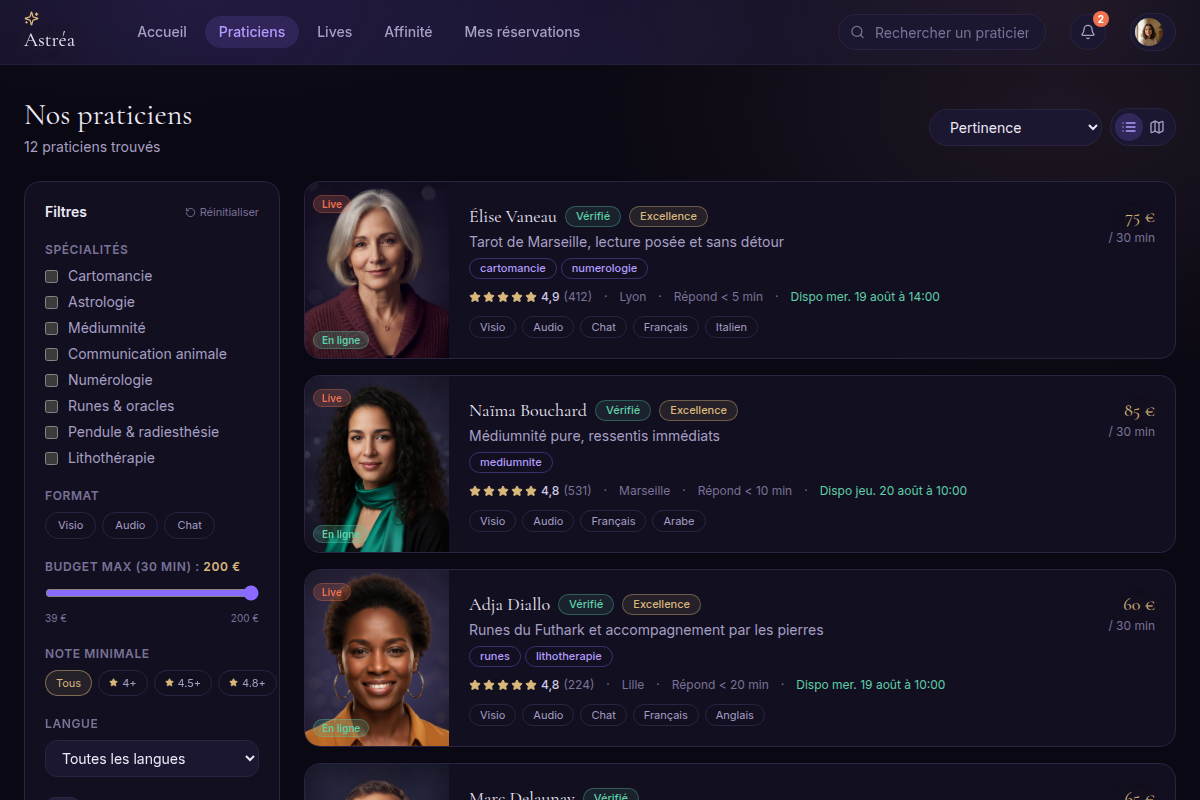Click Adja Diallo's star rating
The width and height of the screenshot is (1200, 800).
(503, 685)
